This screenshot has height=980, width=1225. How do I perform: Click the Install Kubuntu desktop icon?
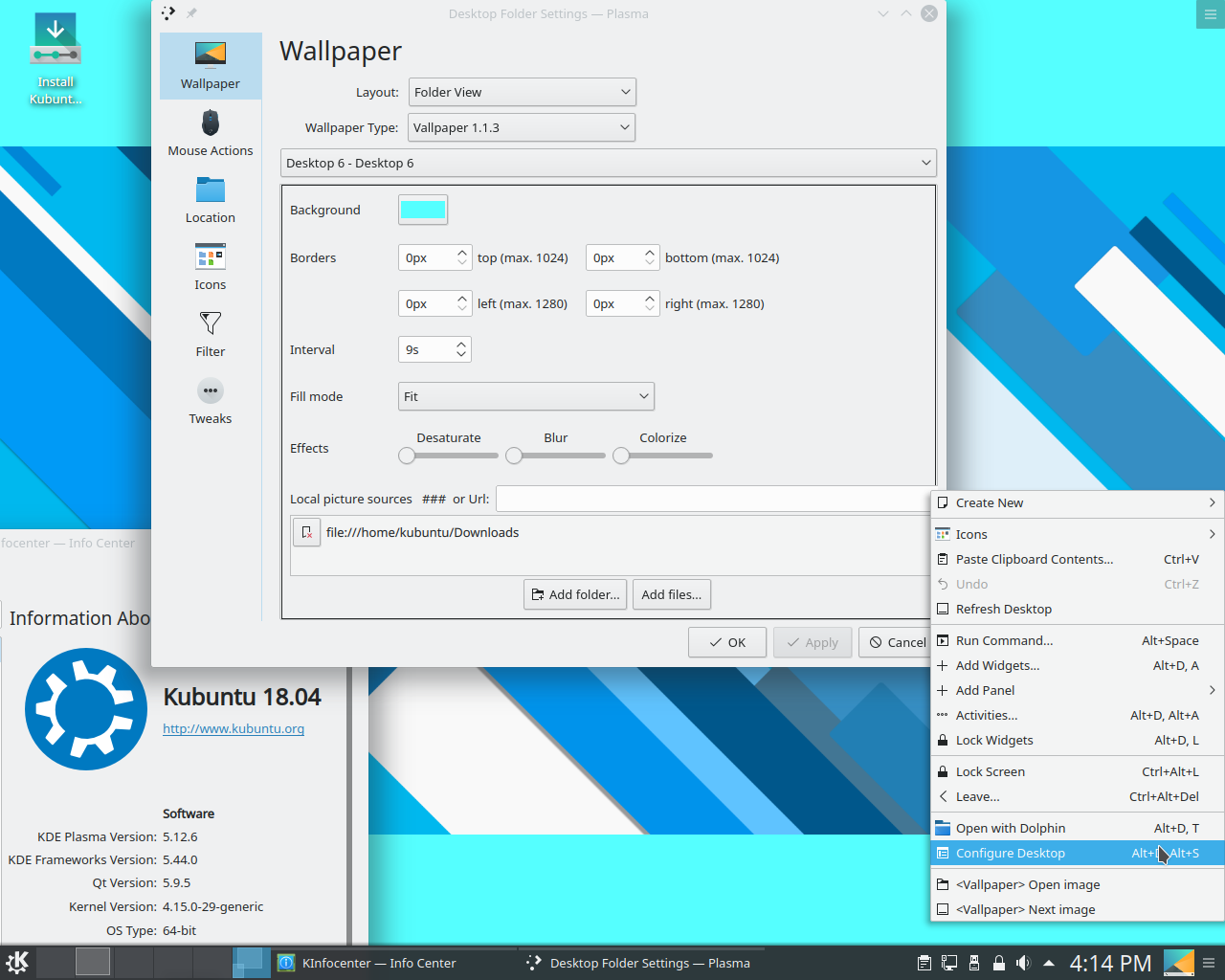(56, 59)
